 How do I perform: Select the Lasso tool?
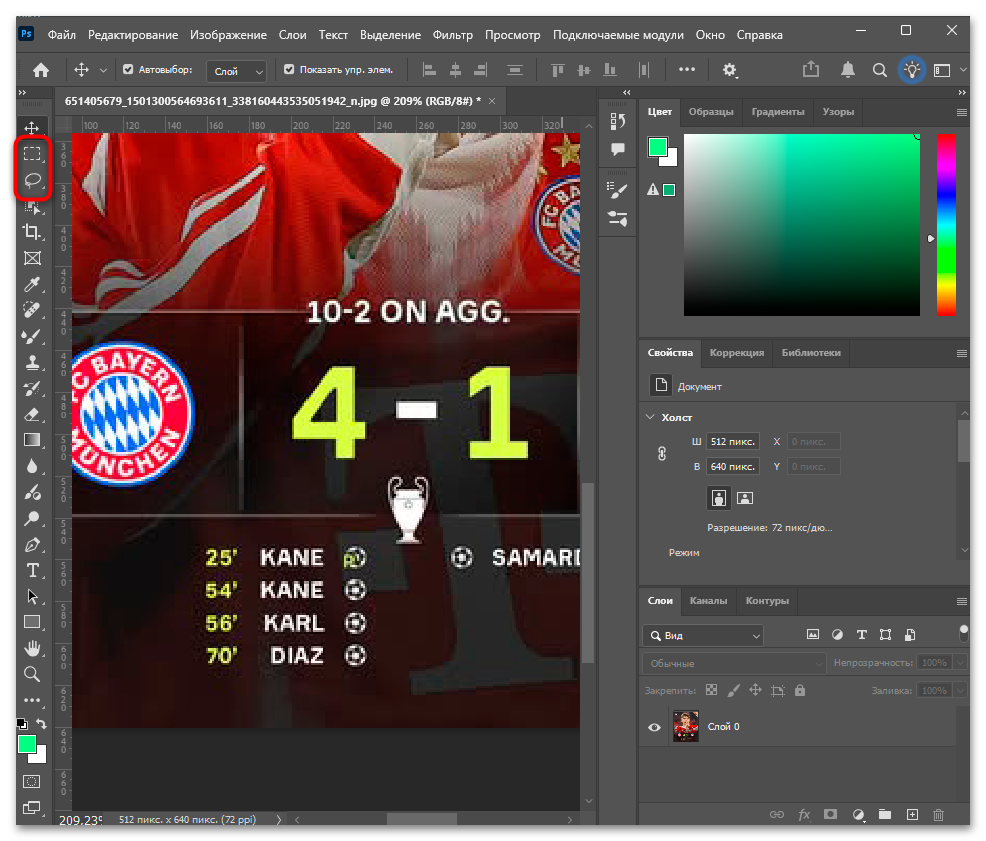(x=32, y=181)
